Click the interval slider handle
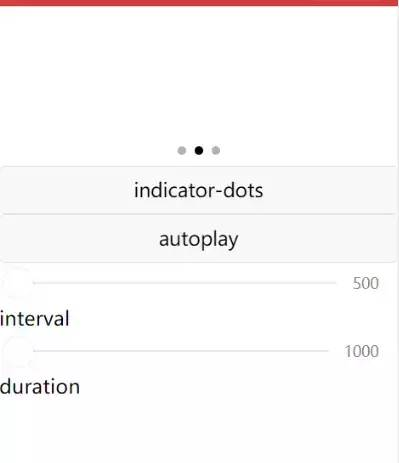399x463 pixels. [18, 283]
